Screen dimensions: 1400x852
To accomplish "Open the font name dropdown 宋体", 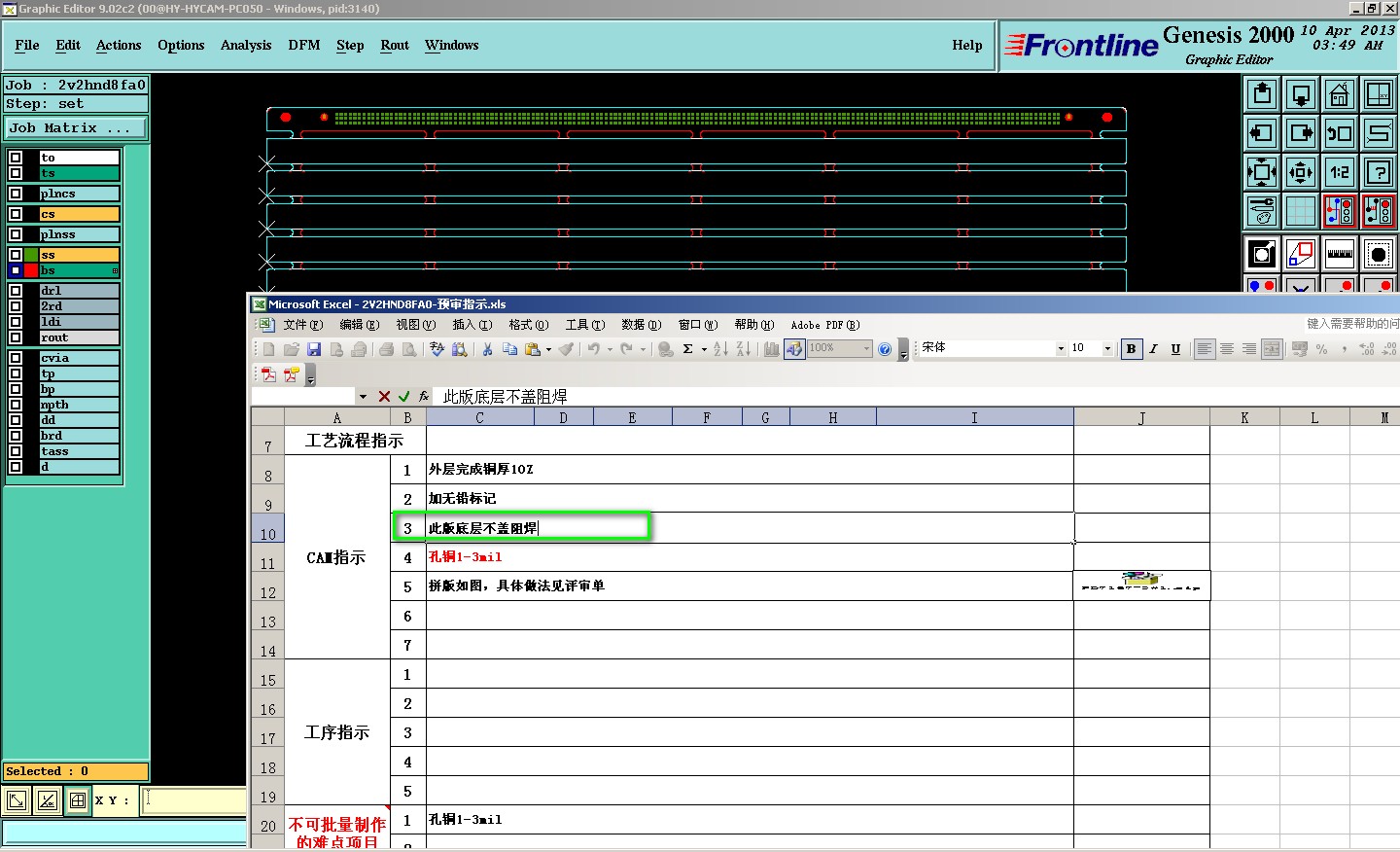I will (1061, 349).
